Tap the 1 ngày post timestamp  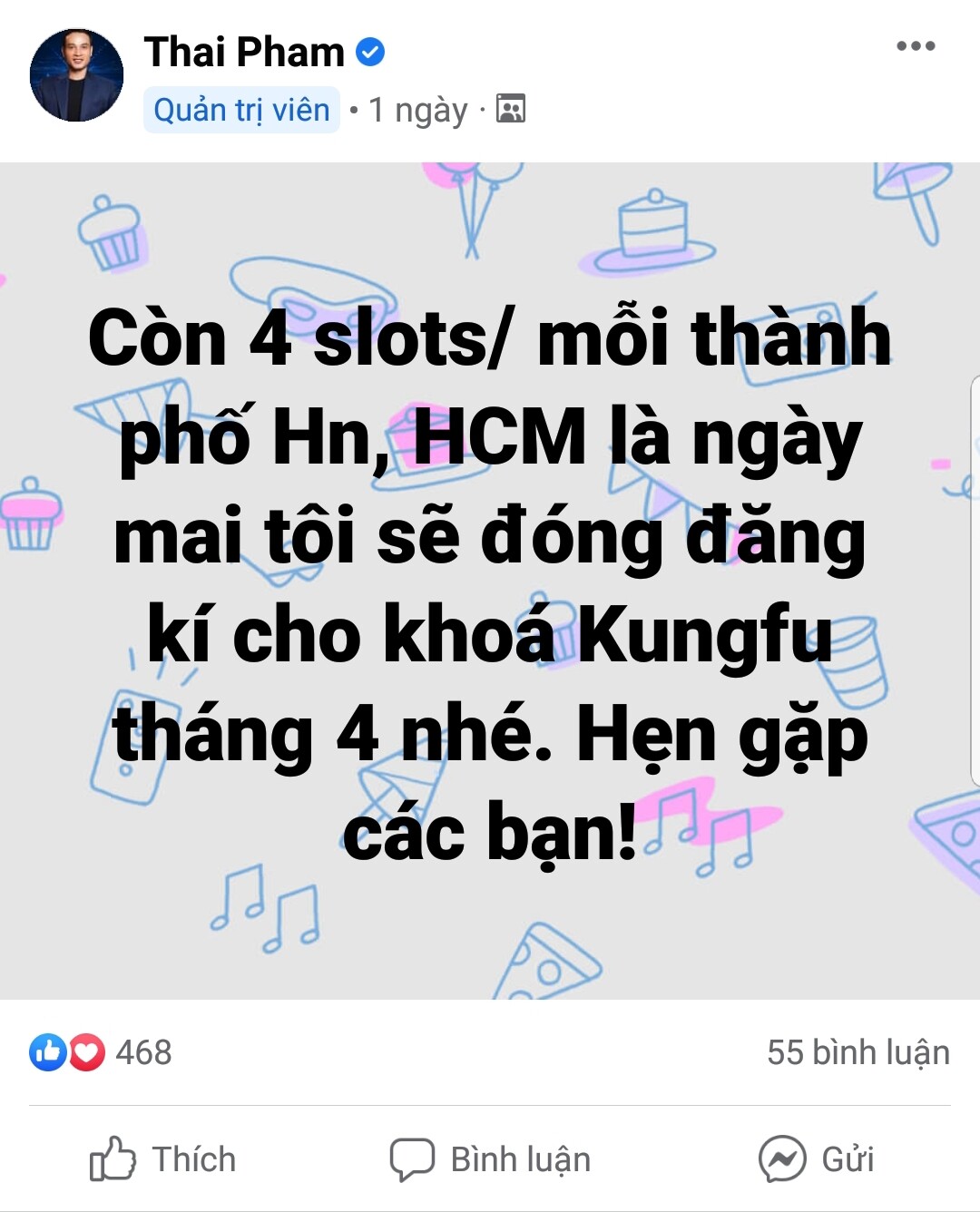point(417,110)
